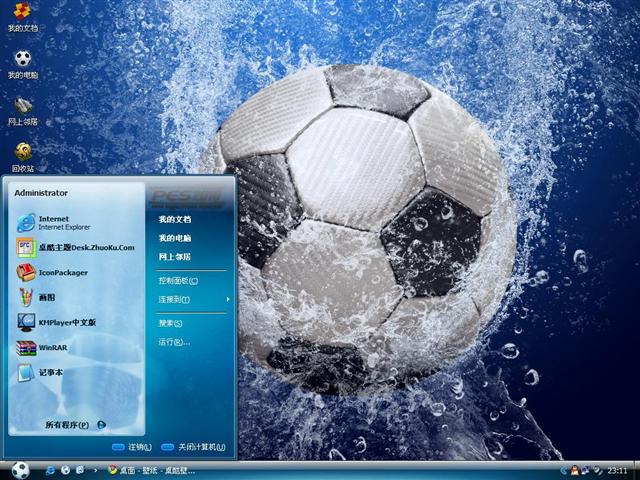Click the Administrator user name
640x480 pixels.
(41, 193)
